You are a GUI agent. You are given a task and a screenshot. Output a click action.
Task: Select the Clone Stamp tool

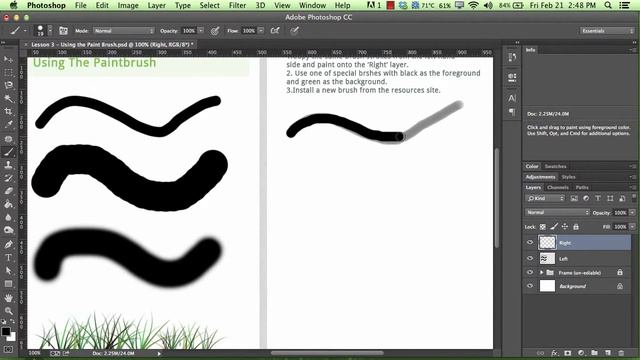[8, 165]
